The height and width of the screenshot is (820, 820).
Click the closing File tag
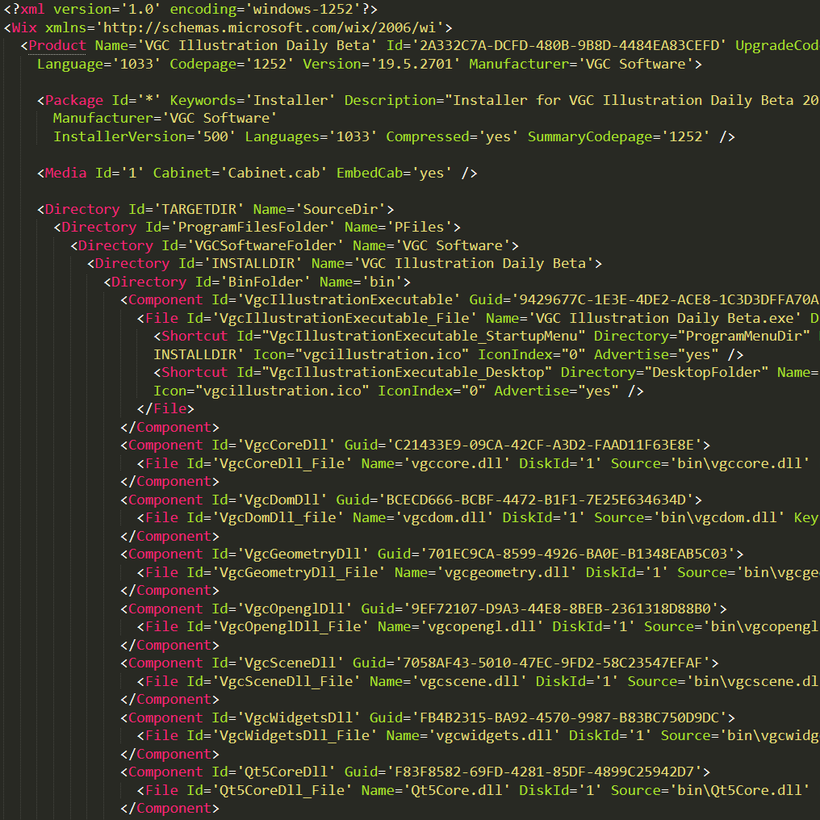165,408
